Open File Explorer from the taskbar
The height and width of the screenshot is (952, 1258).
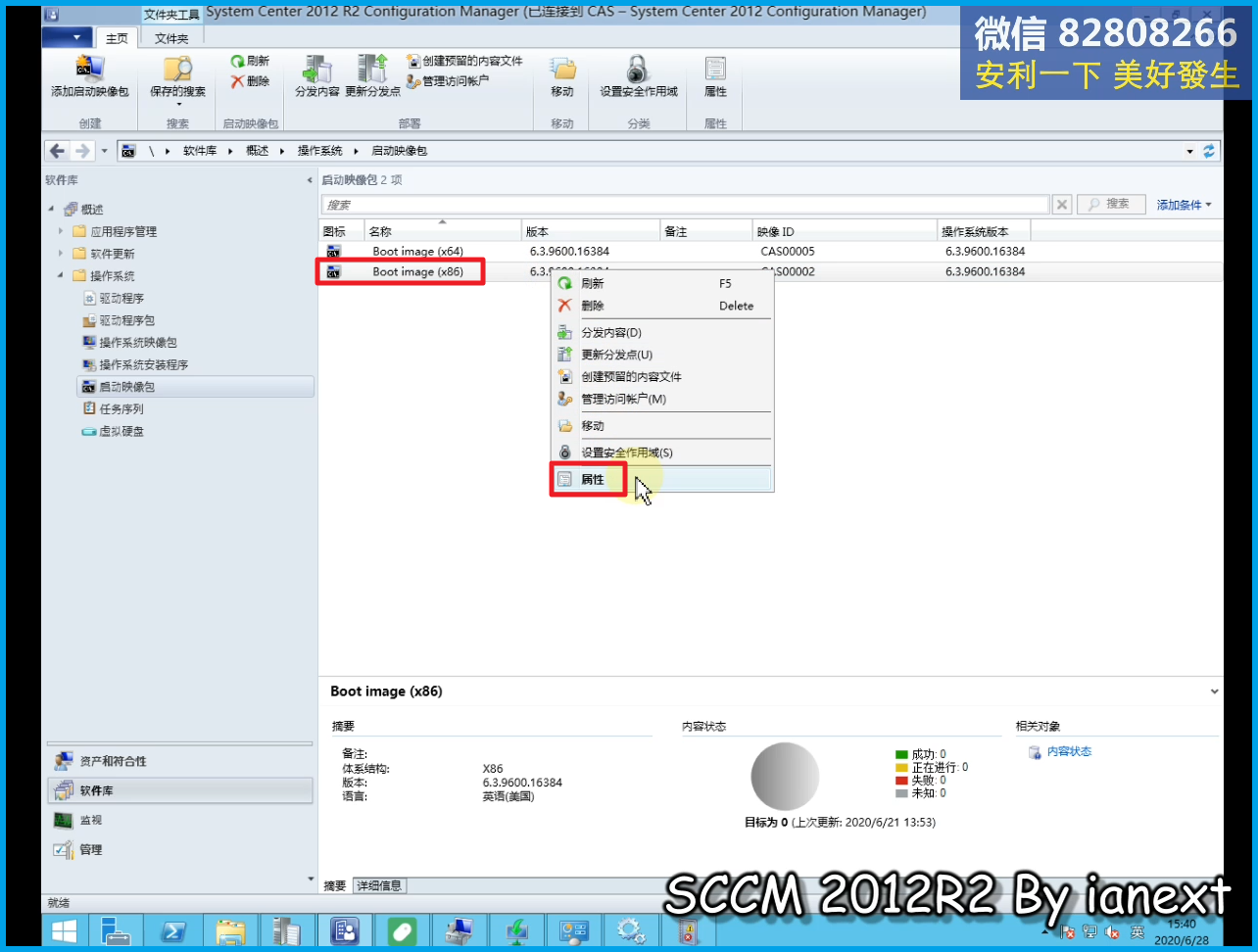coord(230,929)
